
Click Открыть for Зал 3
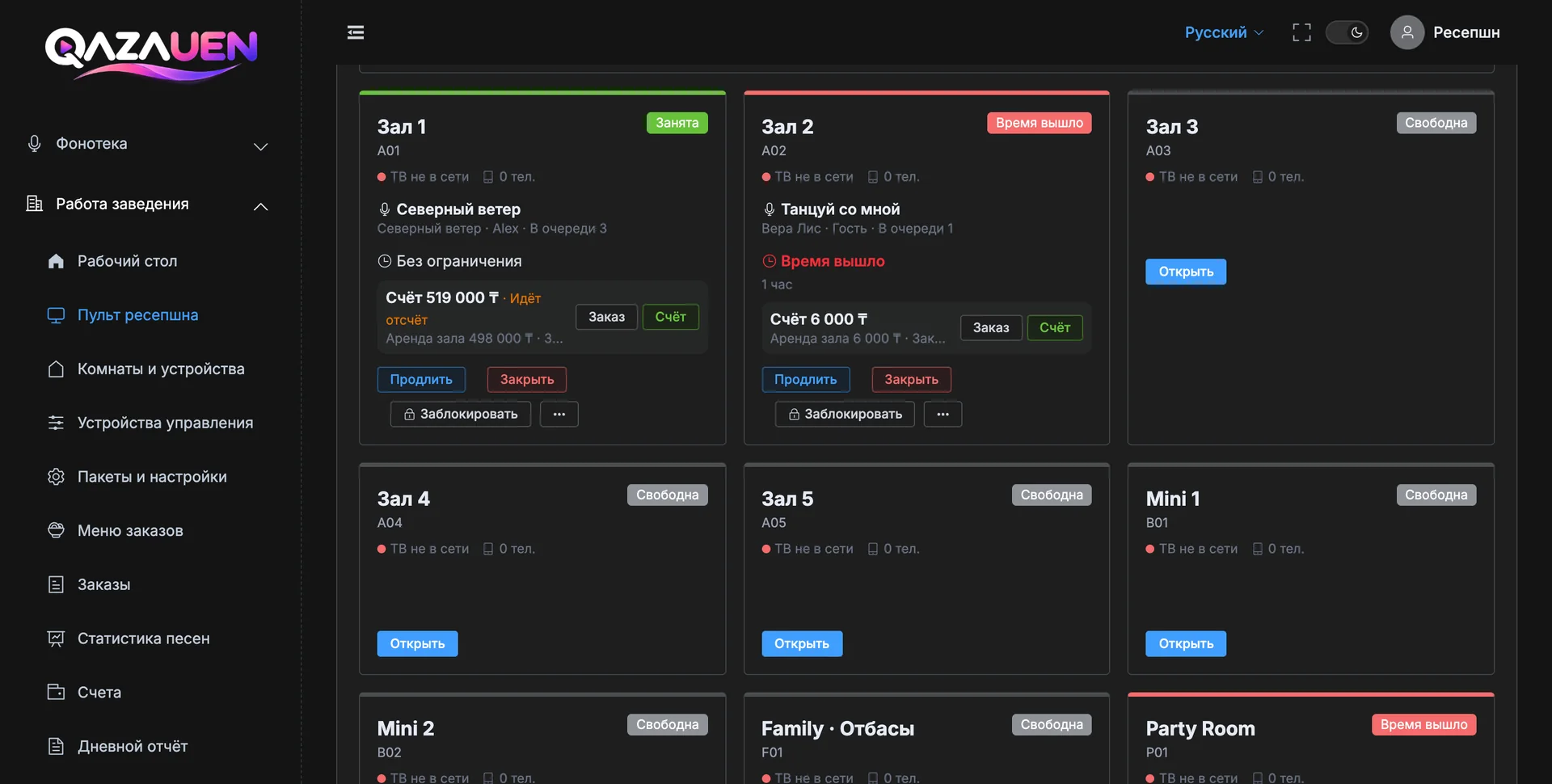tap(1186, 272)
